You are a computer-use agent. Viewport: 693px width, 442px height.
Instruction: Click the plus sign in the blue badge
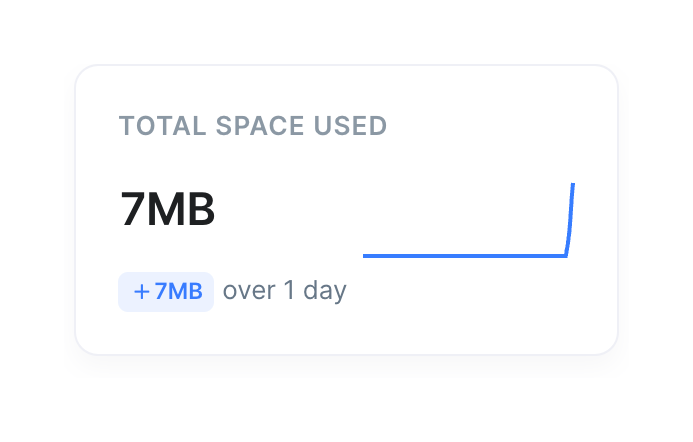(x=142, y=292)
